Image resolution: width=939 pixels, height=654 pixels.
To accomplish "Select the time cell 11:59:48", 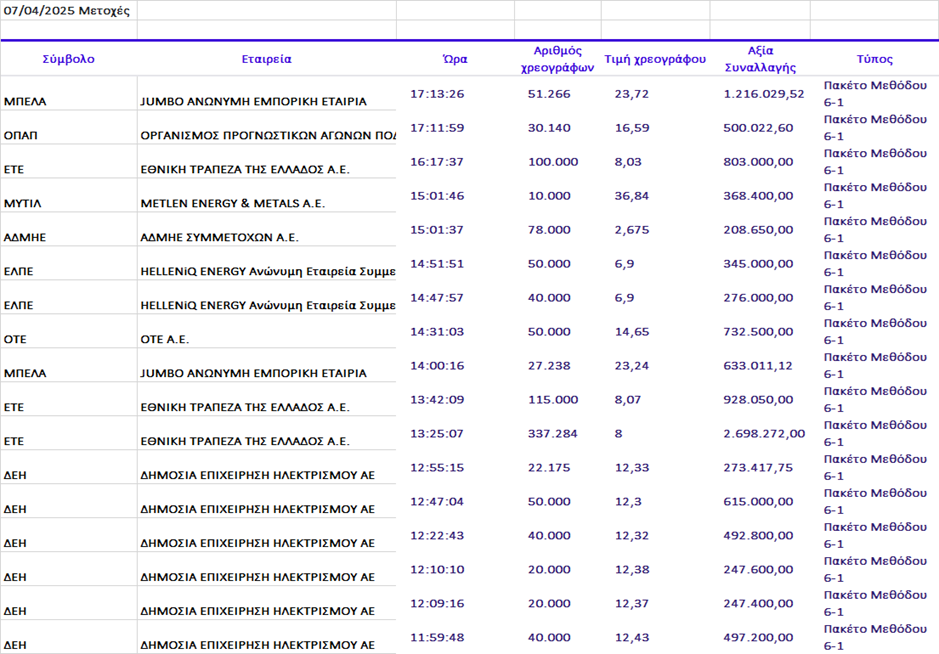I will (437, 638).
